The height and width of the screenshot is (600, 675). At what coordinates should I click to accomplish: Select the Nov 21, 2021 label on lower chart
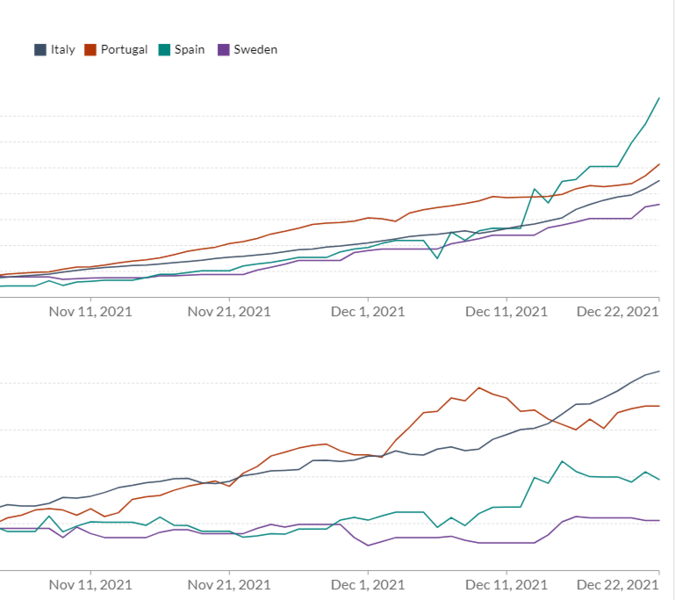pos(229,583)
